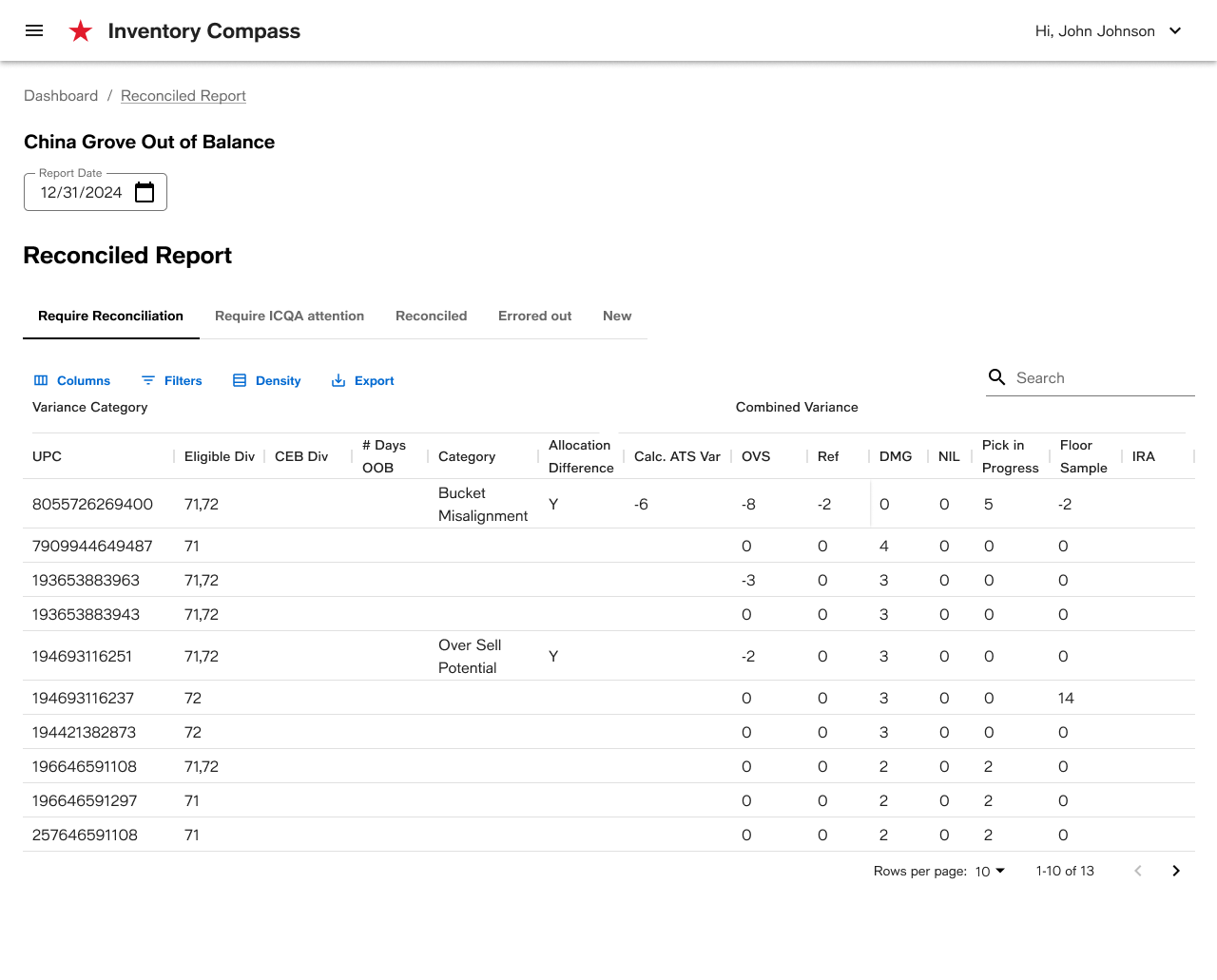Viewport: 1217px width, 980px height.
Task: Select row with UPC 8055726269400
Action: [608, 504]
